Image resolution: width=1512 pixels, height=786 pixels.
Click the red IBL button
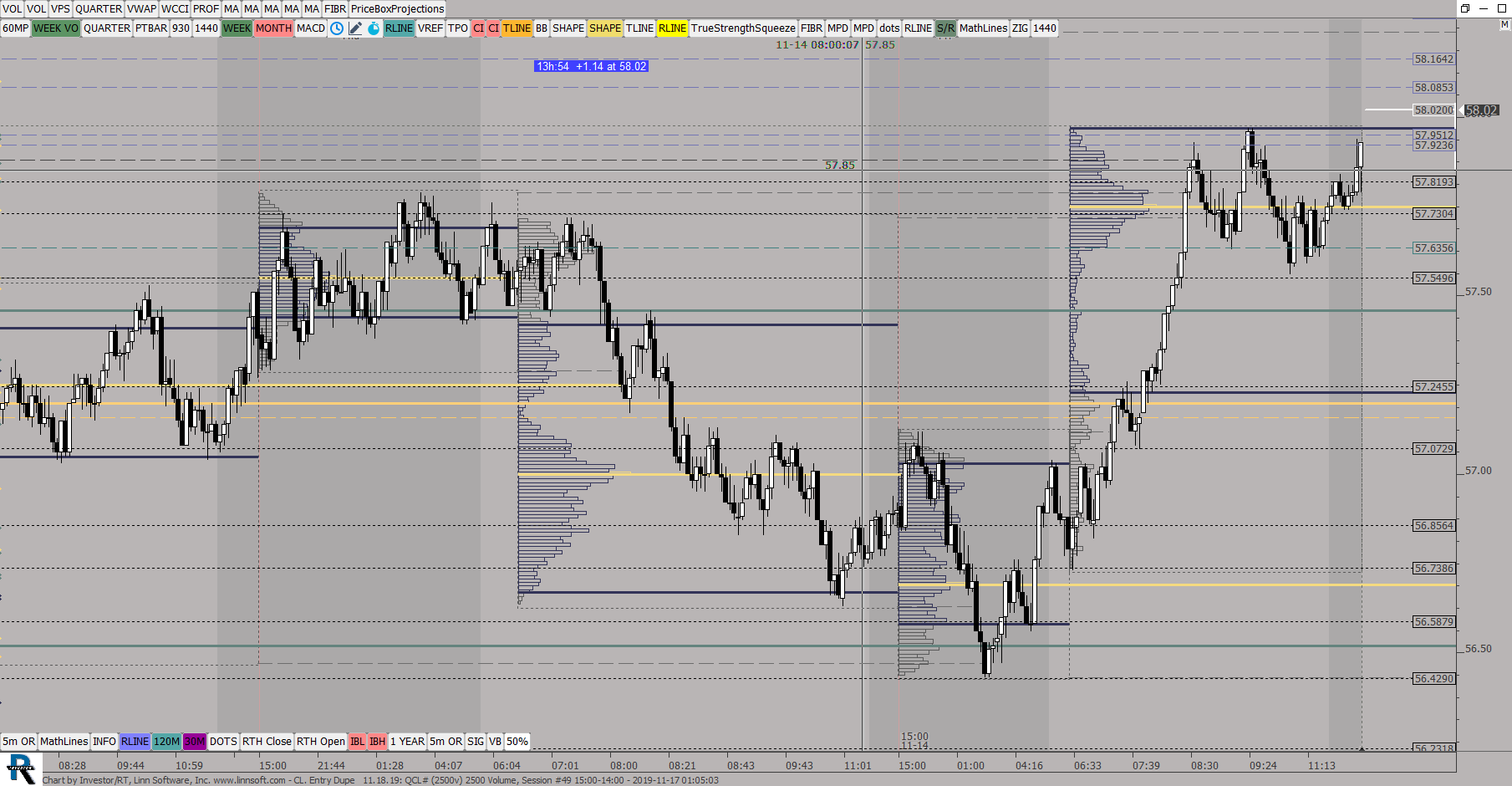click(357, 742)
